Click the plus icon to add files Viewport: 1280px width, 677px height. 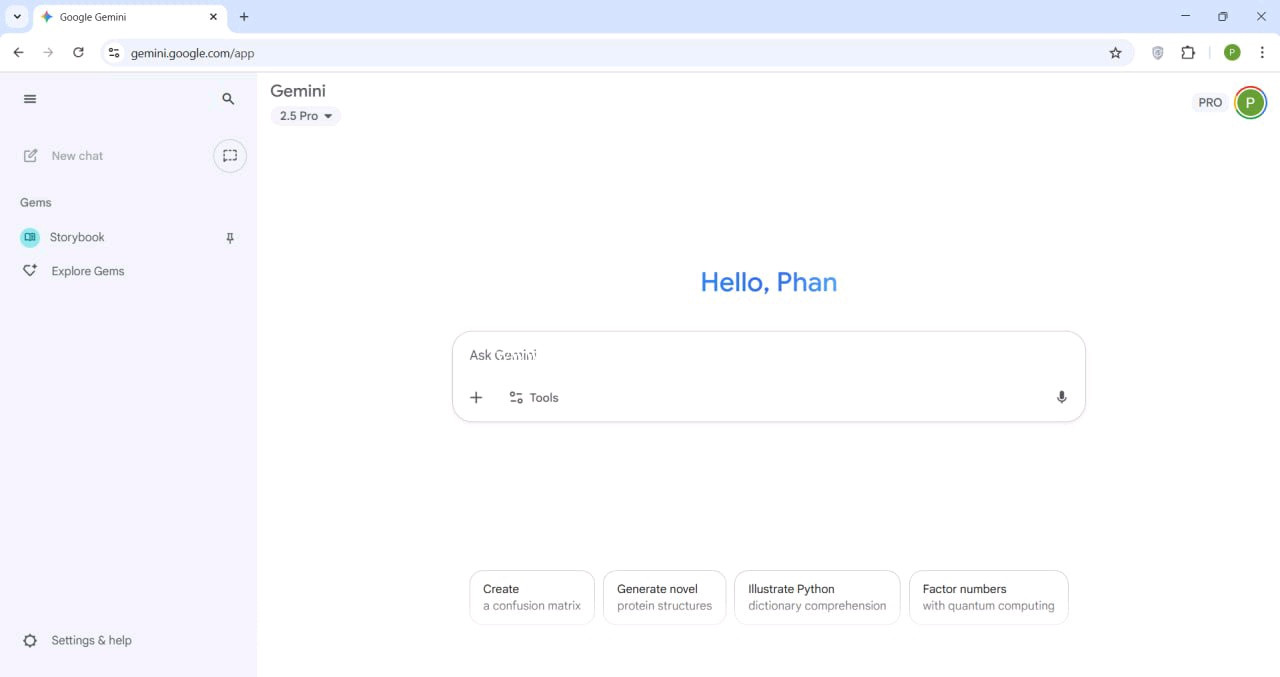476,397
